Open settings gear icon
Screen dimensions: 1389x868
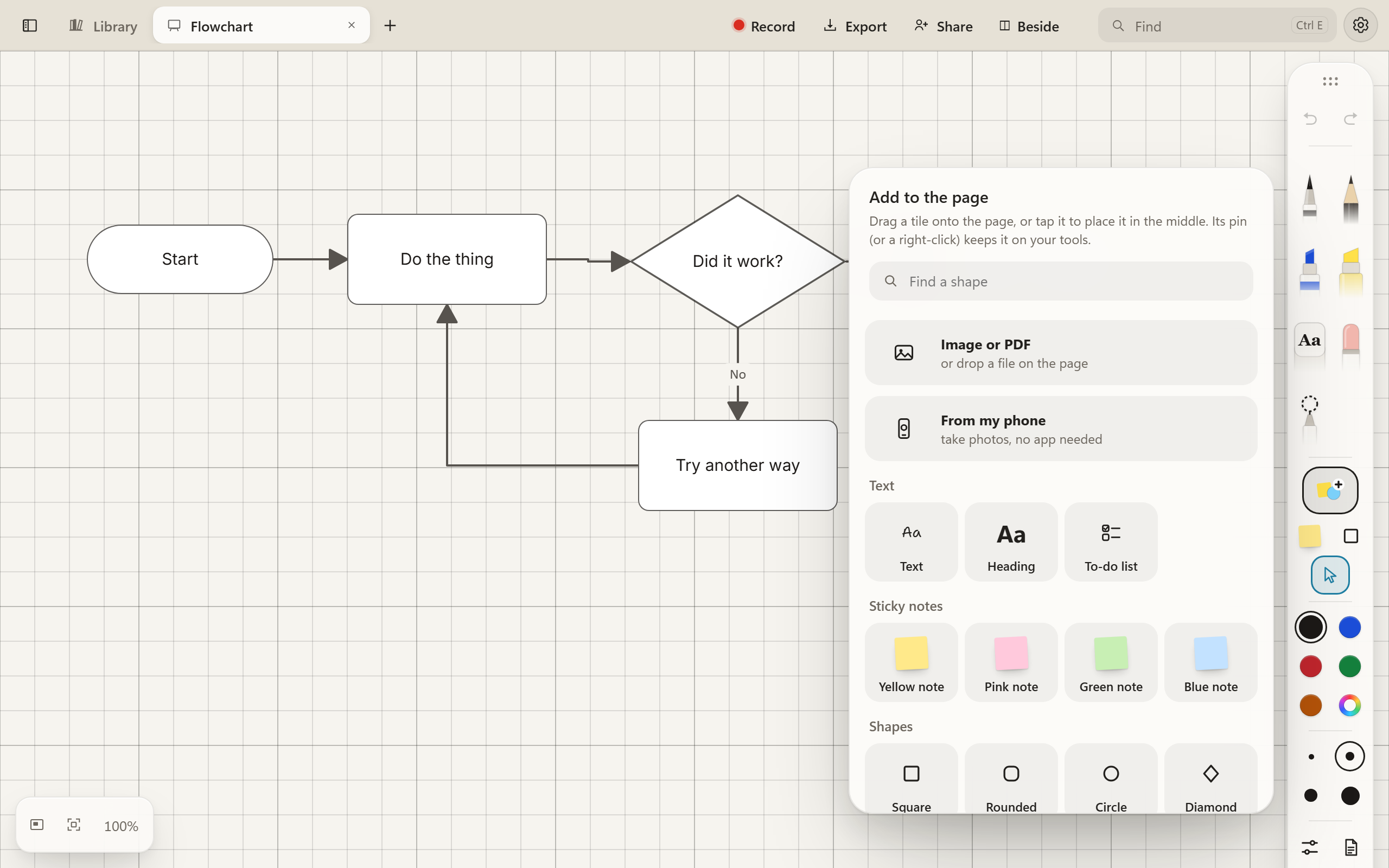pyautogui.click(x=1360, y=25)
